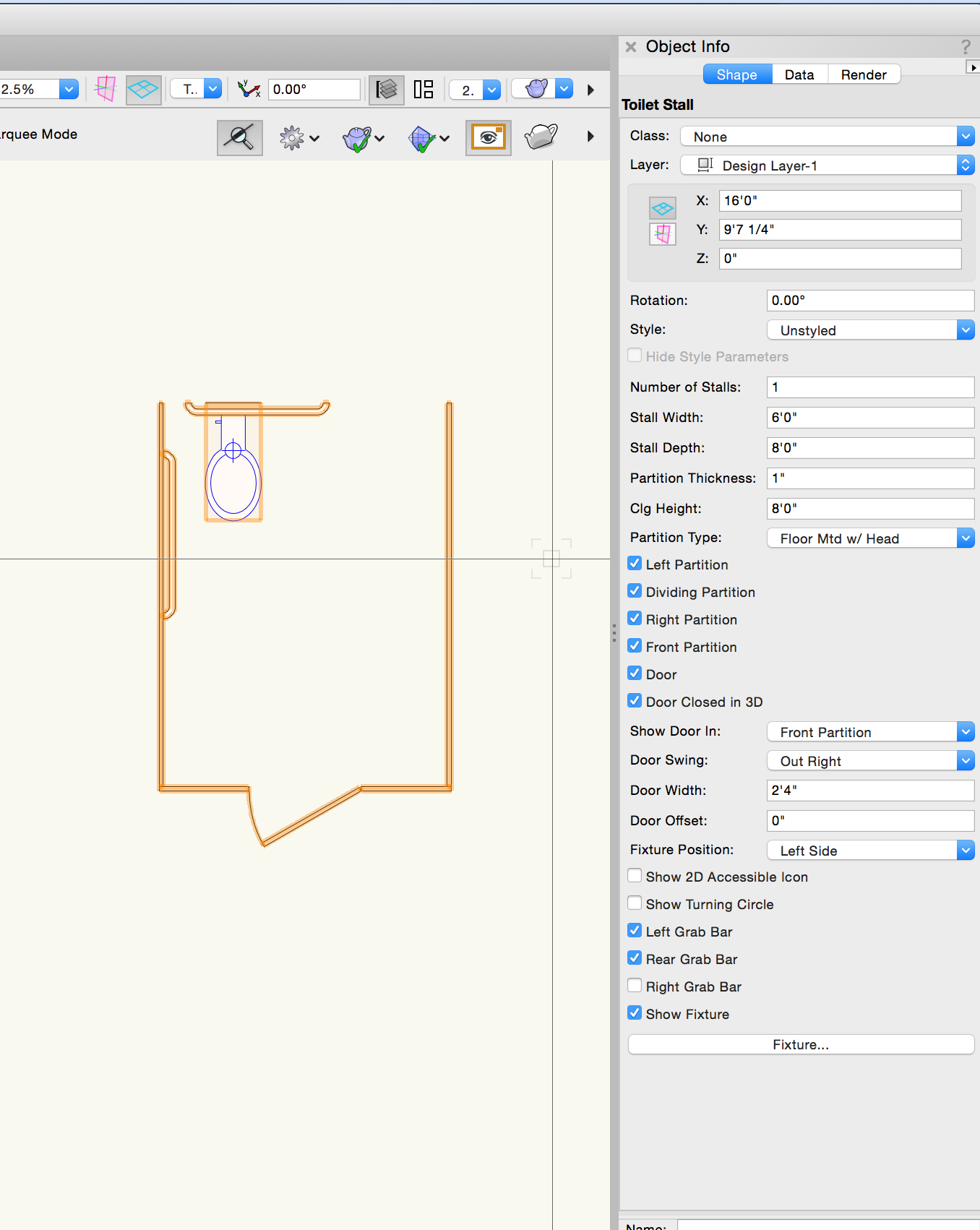This screenshot has width=980, height=1230.
Task: Click the gear settings icon in mode bar
Action: pyautogui.click(x=292, y=137)
